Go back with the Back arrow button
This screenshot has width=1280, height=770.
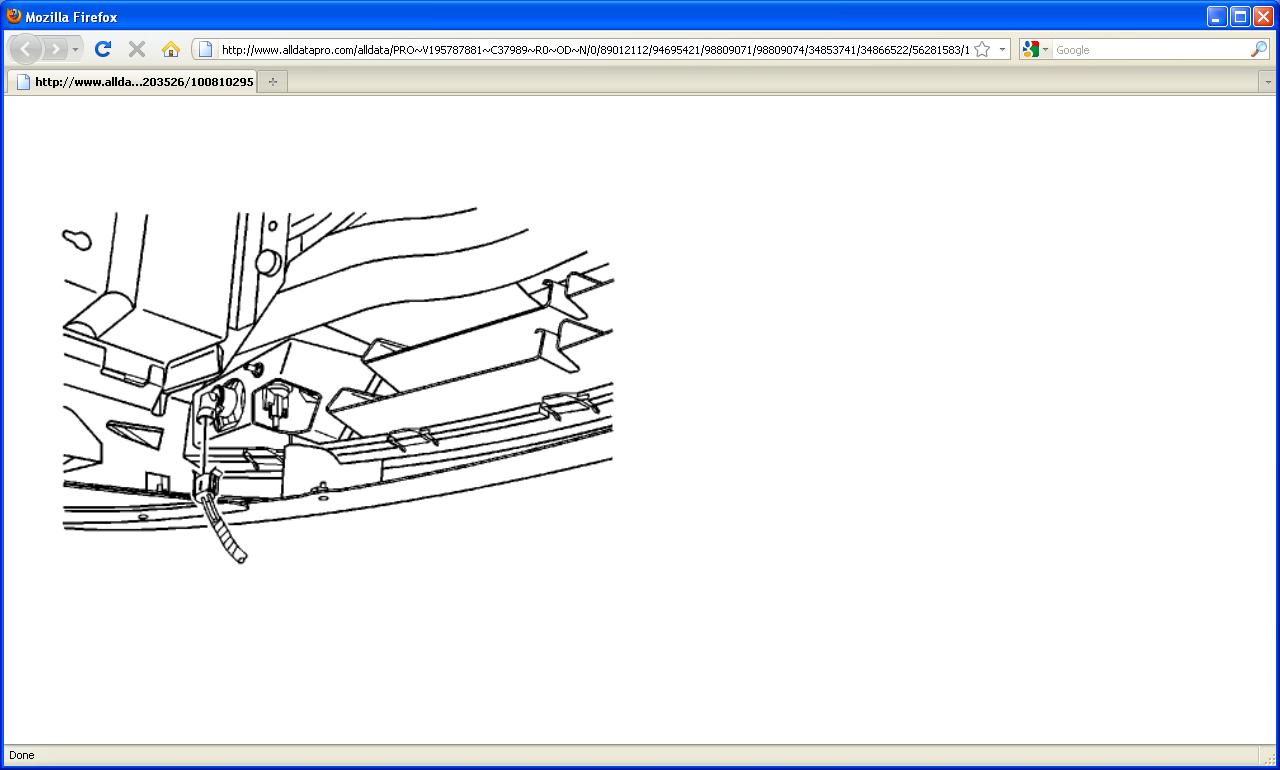[25, 49]
